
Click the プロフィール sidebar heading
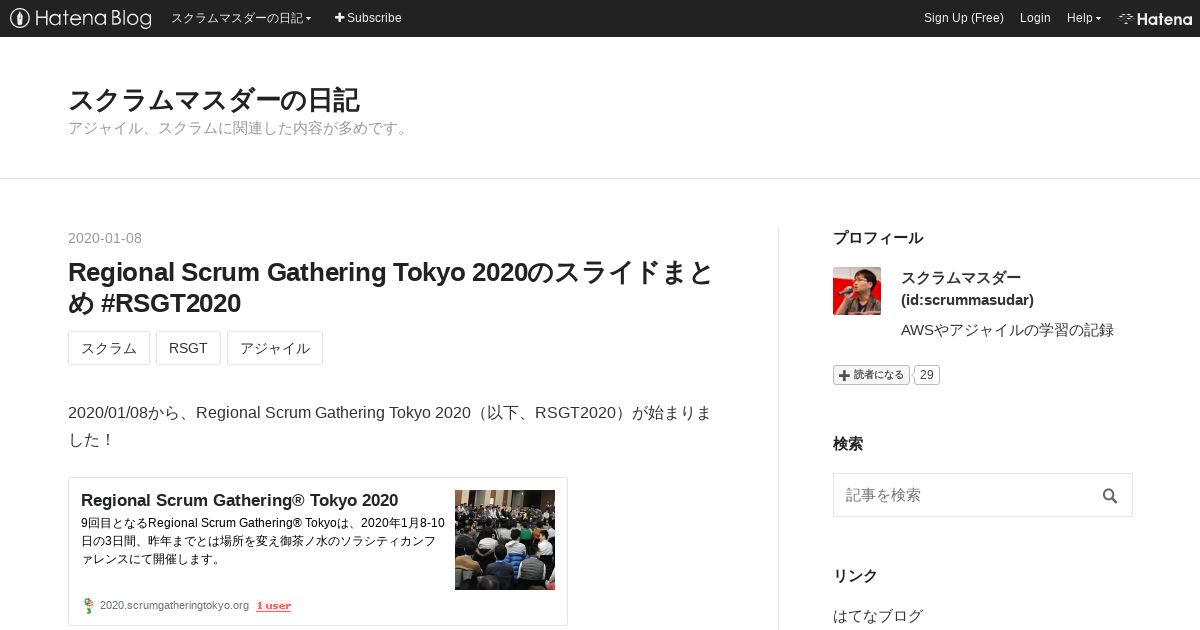[878, 238]
